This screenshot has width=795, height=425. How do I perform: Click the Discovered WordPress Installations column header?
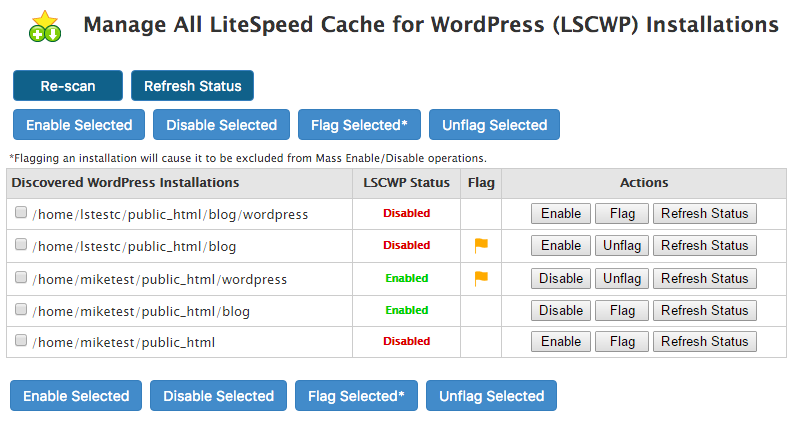(125, 183)
